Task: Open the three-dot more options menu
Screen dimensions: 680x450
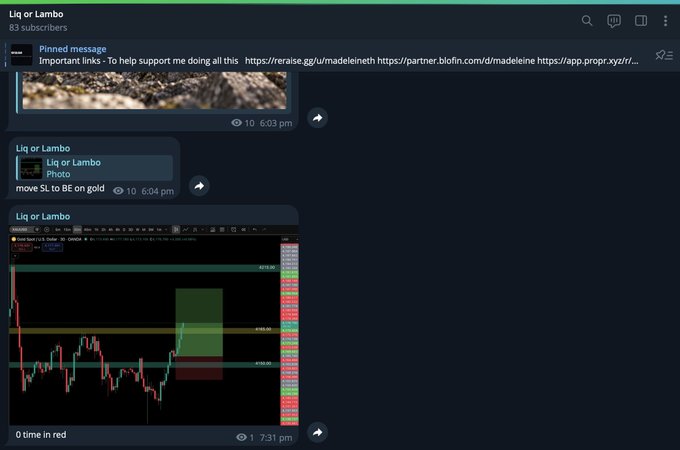Action: (x=665, y=21)
